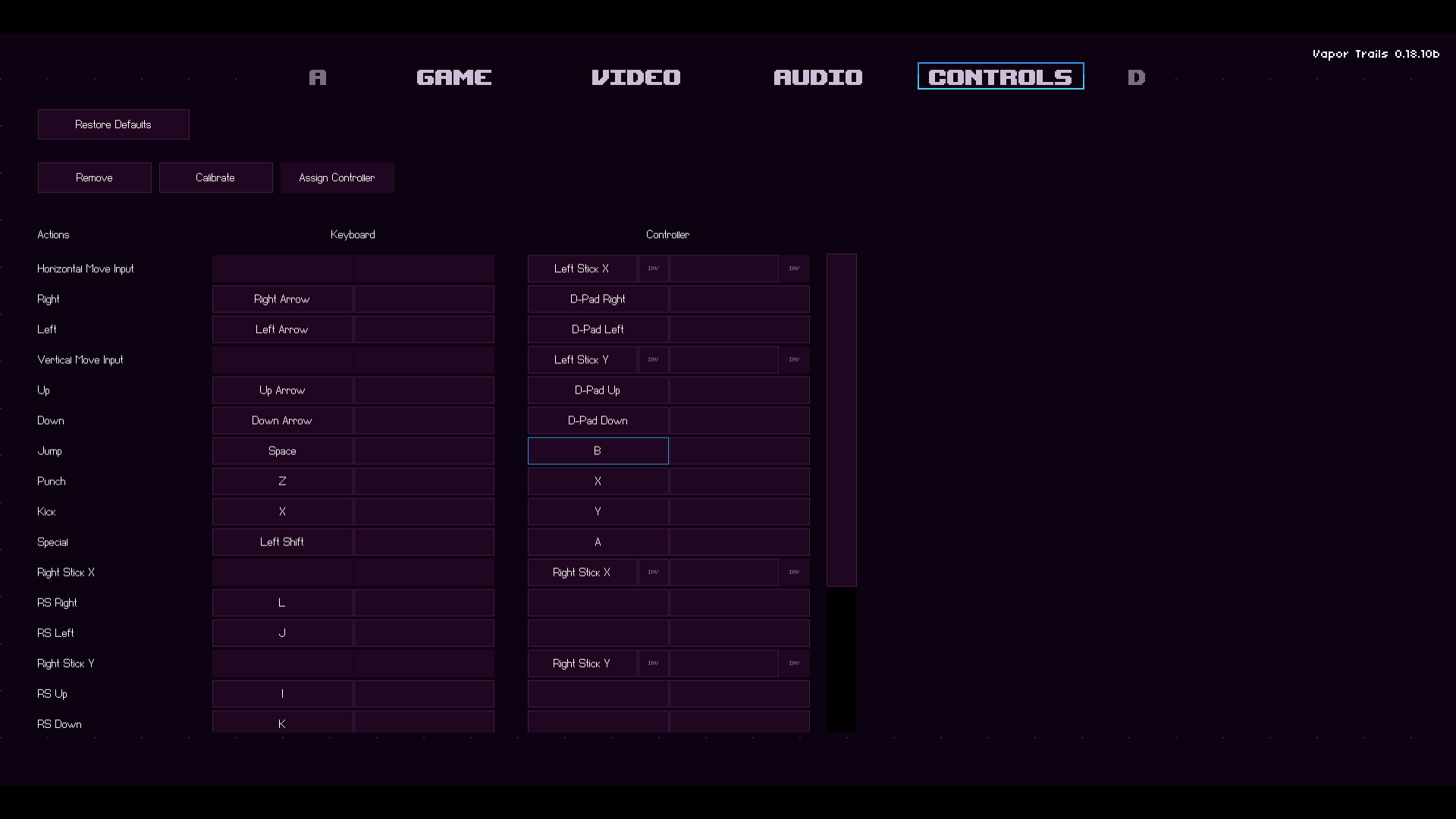Click the Remove controller button

pyautogui.click(x=93, y=177)
